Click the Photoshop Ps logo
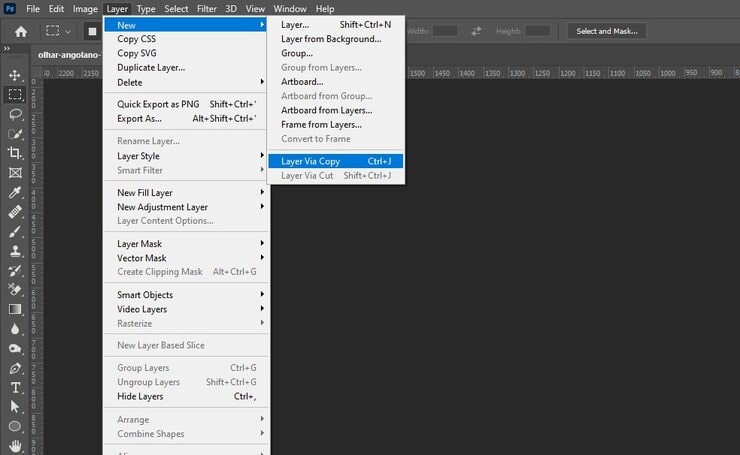The image size is (740, 455). click(9, 8)
